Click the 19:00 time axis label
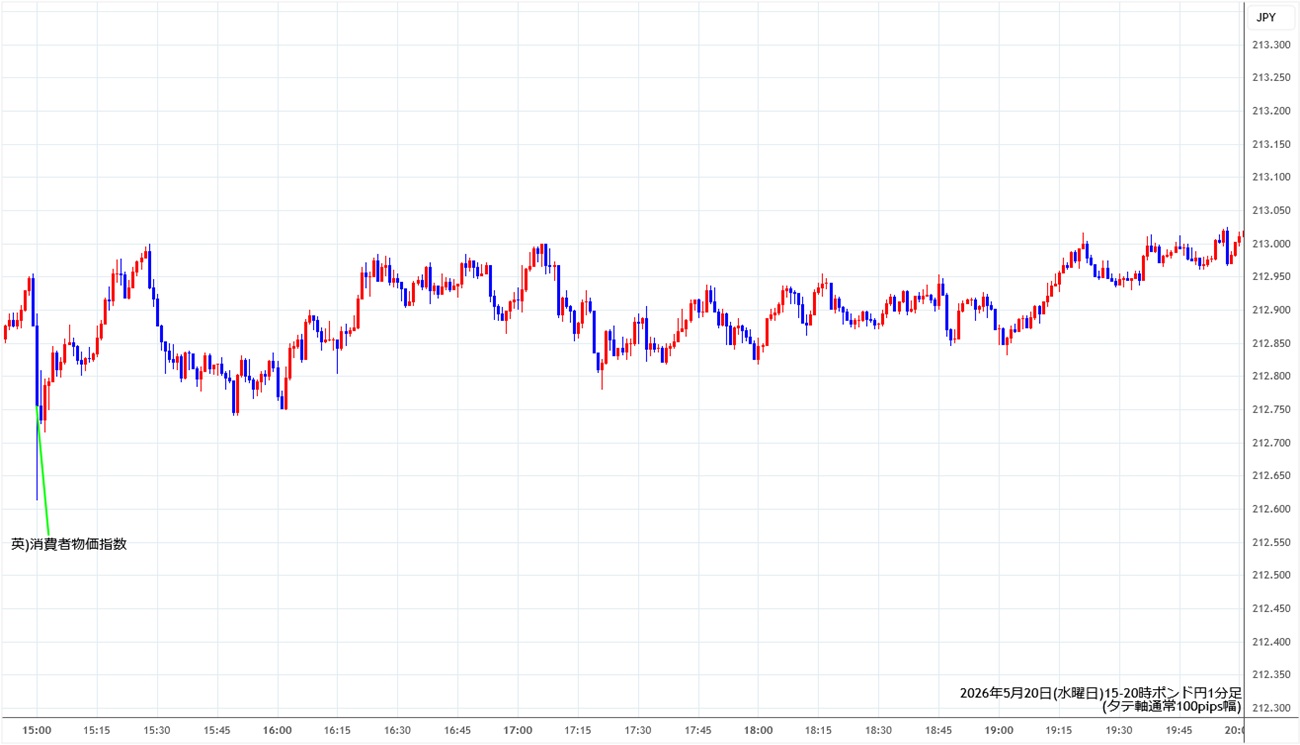 [x=998, y=730]
